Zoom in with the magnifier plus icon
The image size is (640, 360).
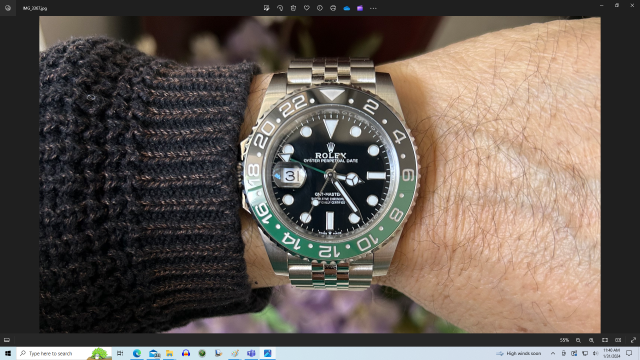click(591, 340)
